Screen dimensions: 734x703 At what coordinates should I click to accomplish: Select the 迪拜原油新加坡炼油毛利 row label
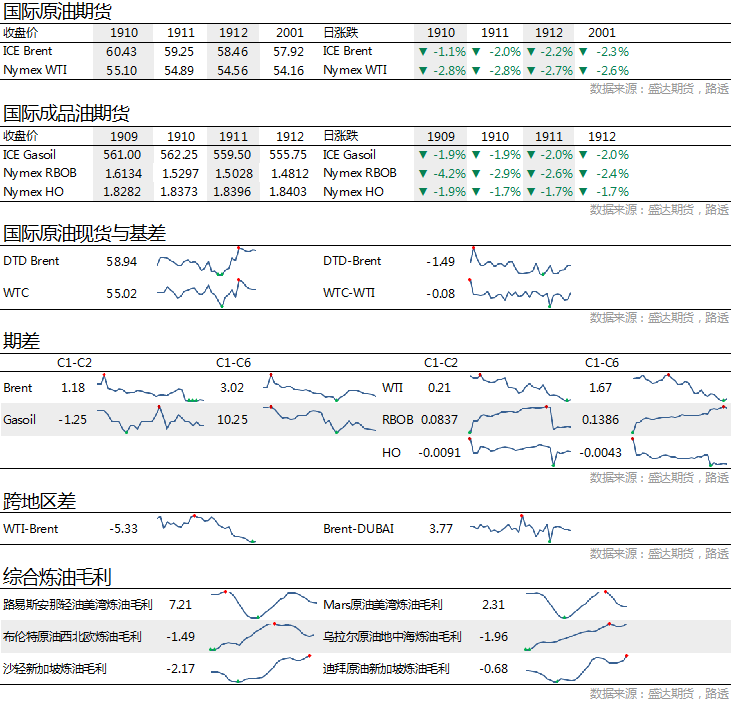click(386, 668)
